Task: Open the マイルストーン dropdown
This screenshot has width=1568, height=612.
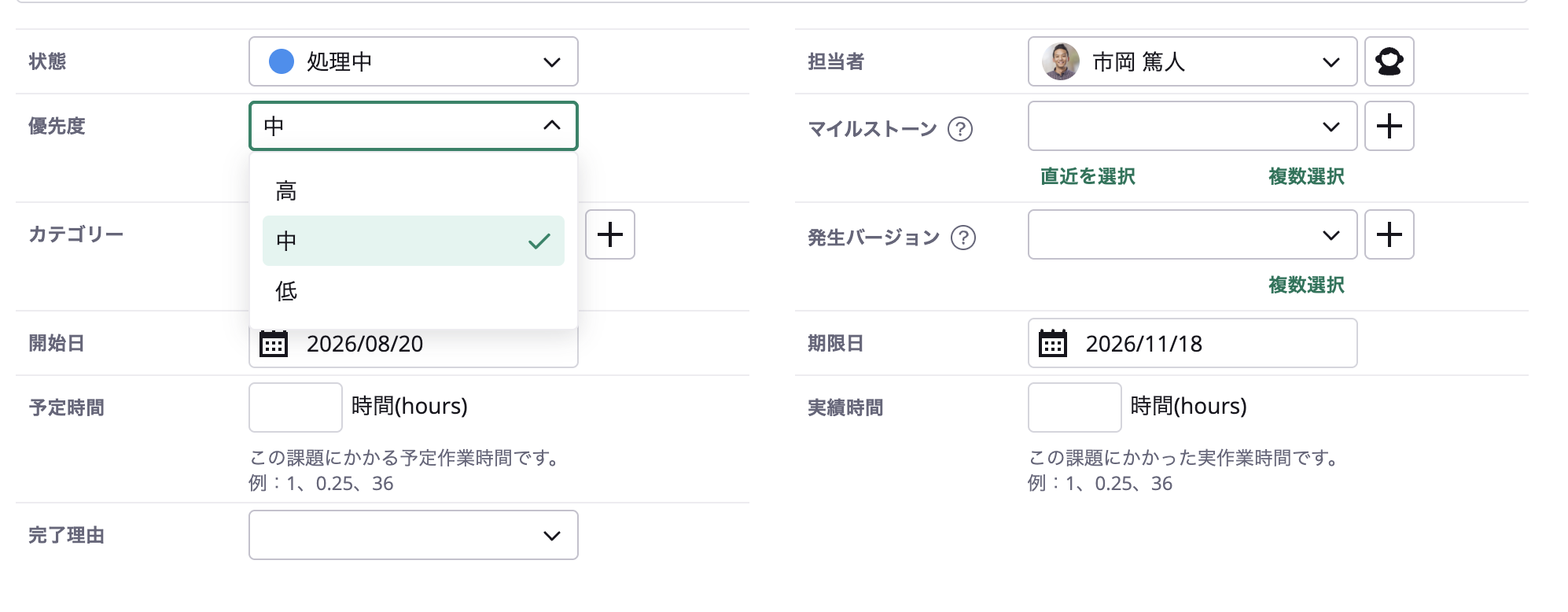Action: (1192, 126)
